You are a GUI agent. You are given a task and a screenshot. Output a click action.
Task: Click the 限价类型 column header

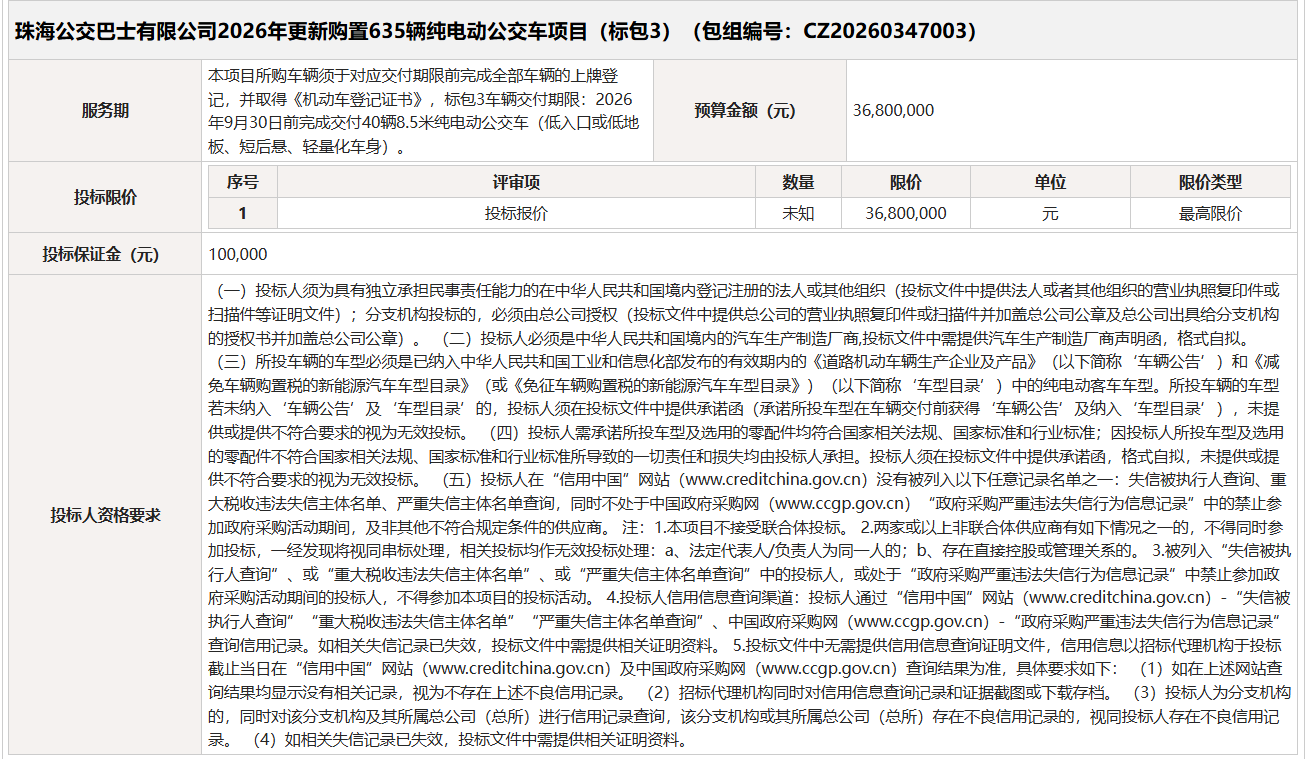coord(1210,183)
